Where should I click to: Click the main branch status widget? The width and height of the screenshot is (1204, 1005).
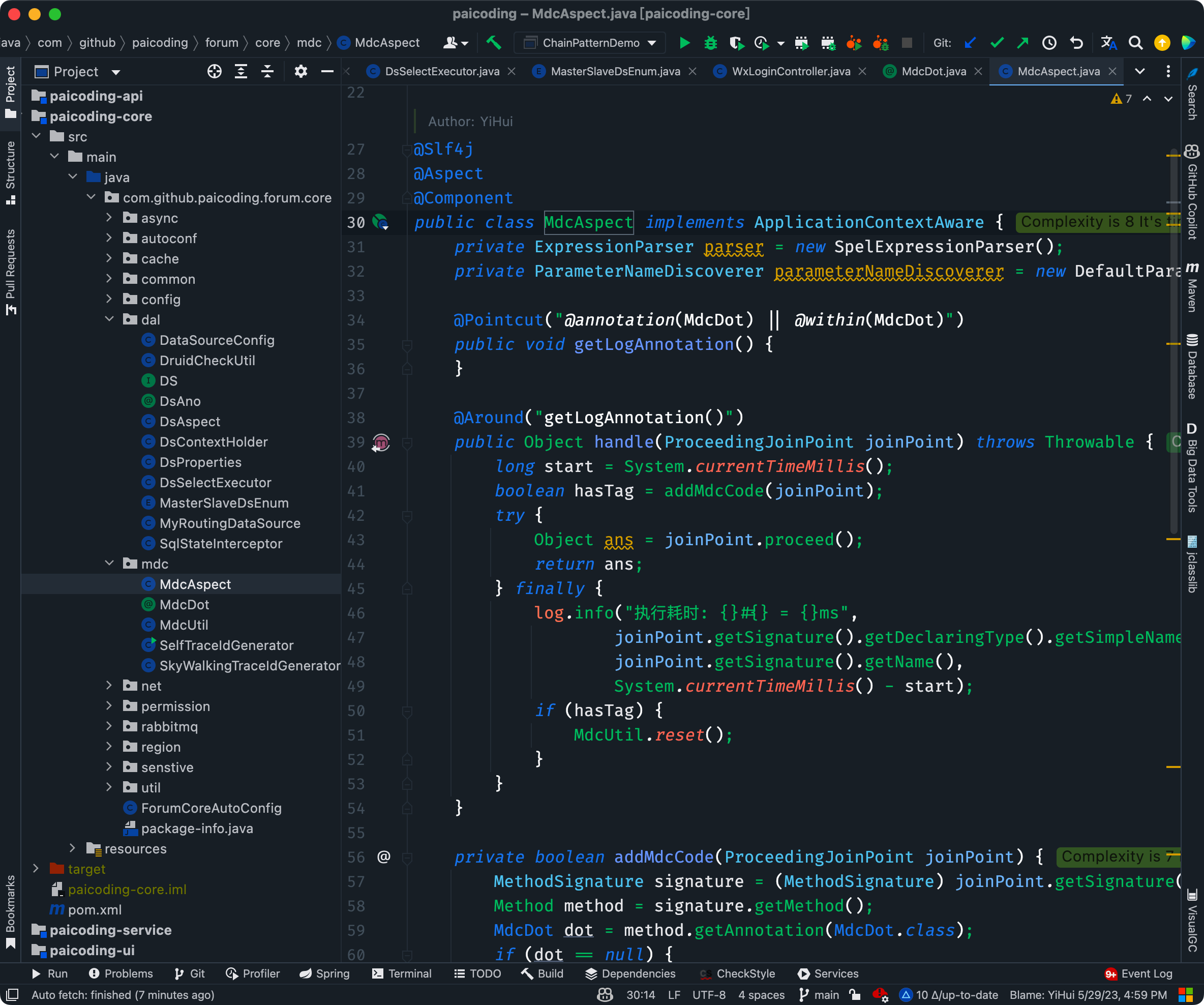[819, 995]
